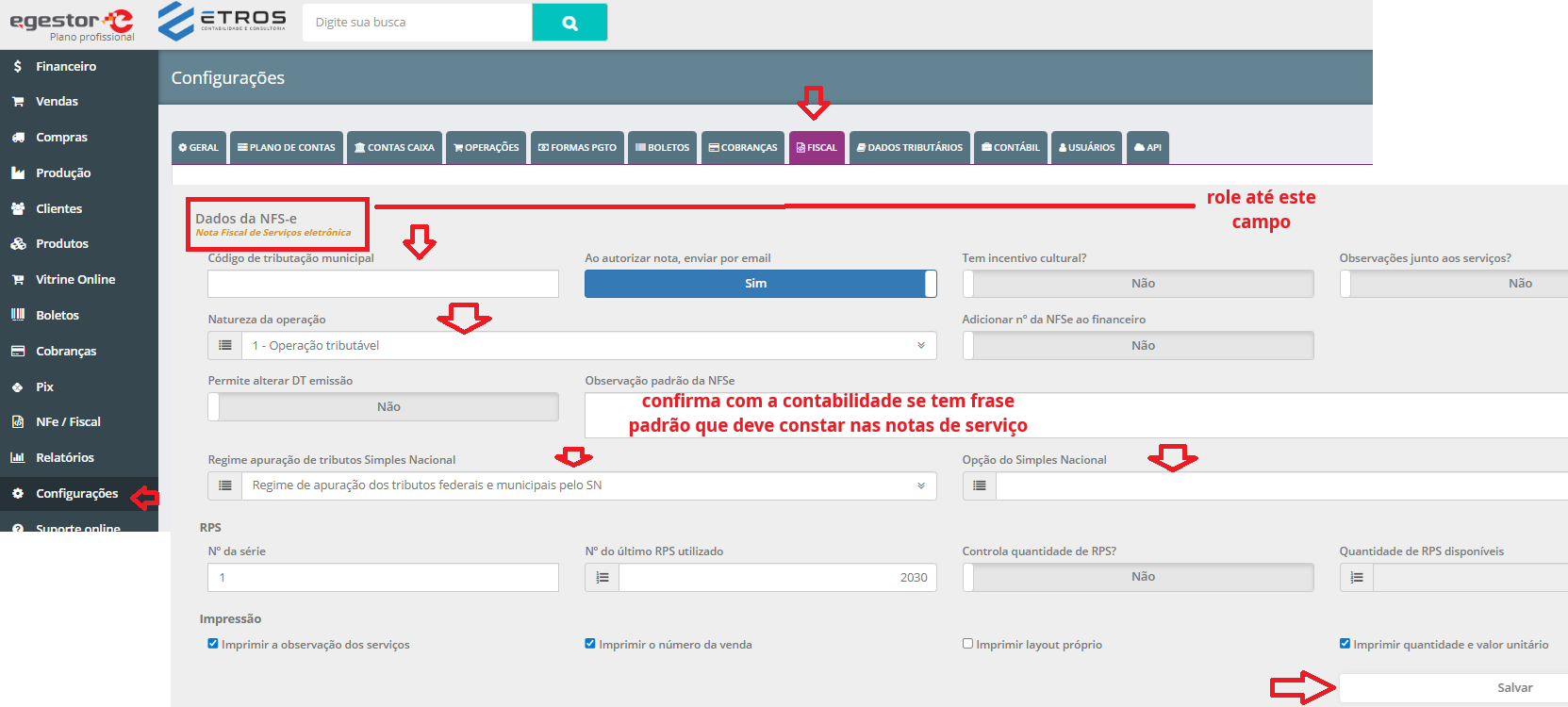Screen dimensions: 1568x707
Task: Switch to DADOS TRIBUTÁRIOS tab
Action: pyautogui.click(x=910, y=147)
